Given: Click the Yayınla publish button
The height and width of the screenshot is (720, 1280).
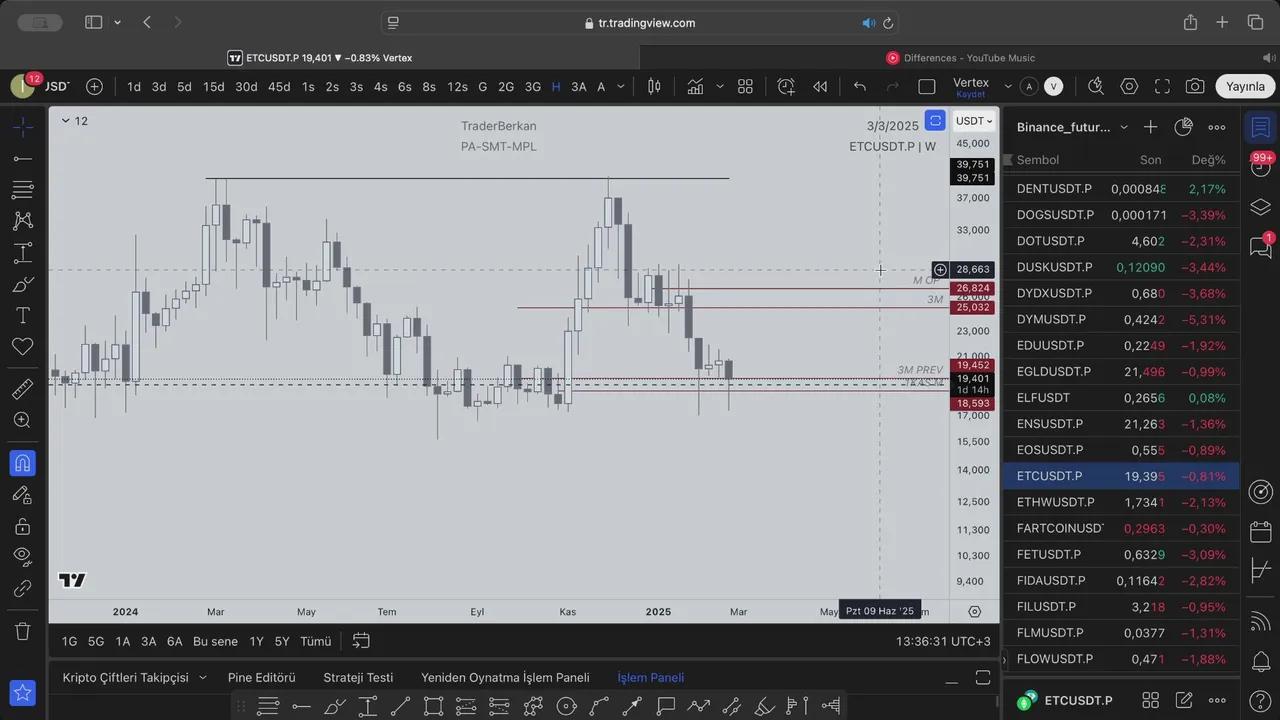Looking at the screenshot, I should coord(1245,87).
